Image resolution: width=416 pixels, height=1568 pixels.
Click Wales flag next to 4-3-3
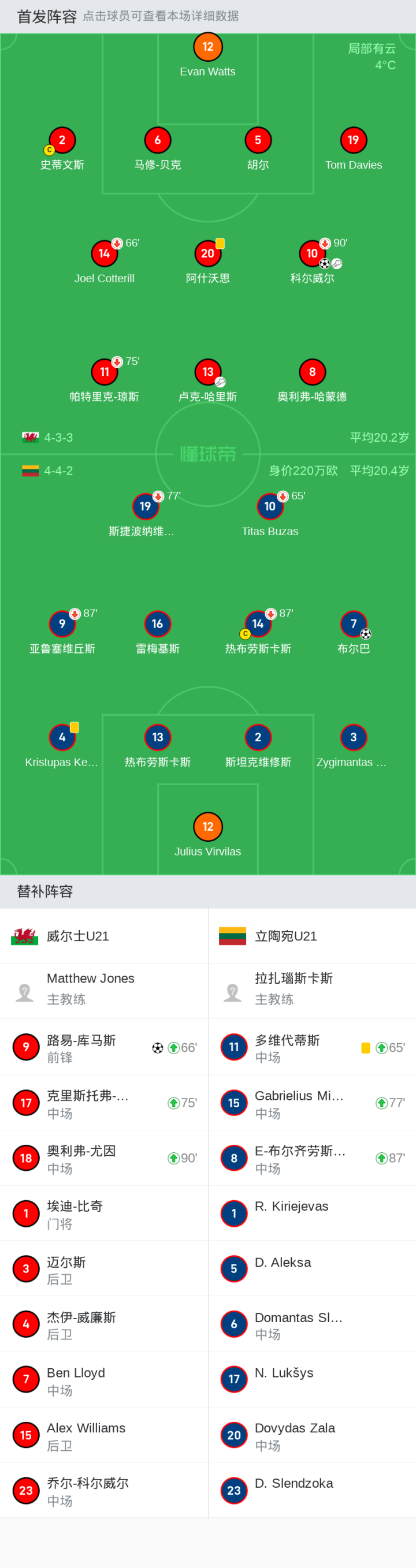(31, 437)
